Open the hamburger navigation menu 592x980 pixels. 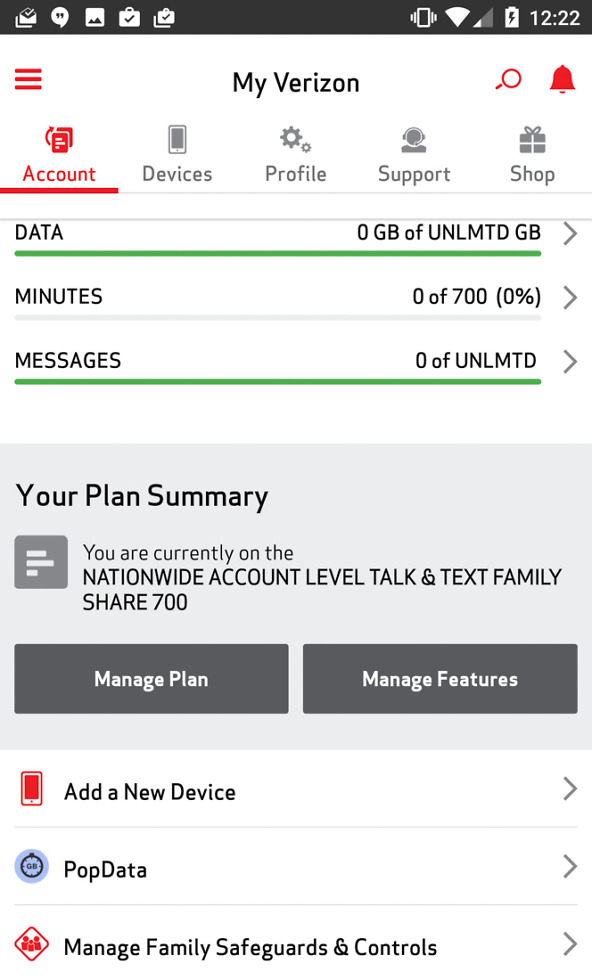point(27,79)
